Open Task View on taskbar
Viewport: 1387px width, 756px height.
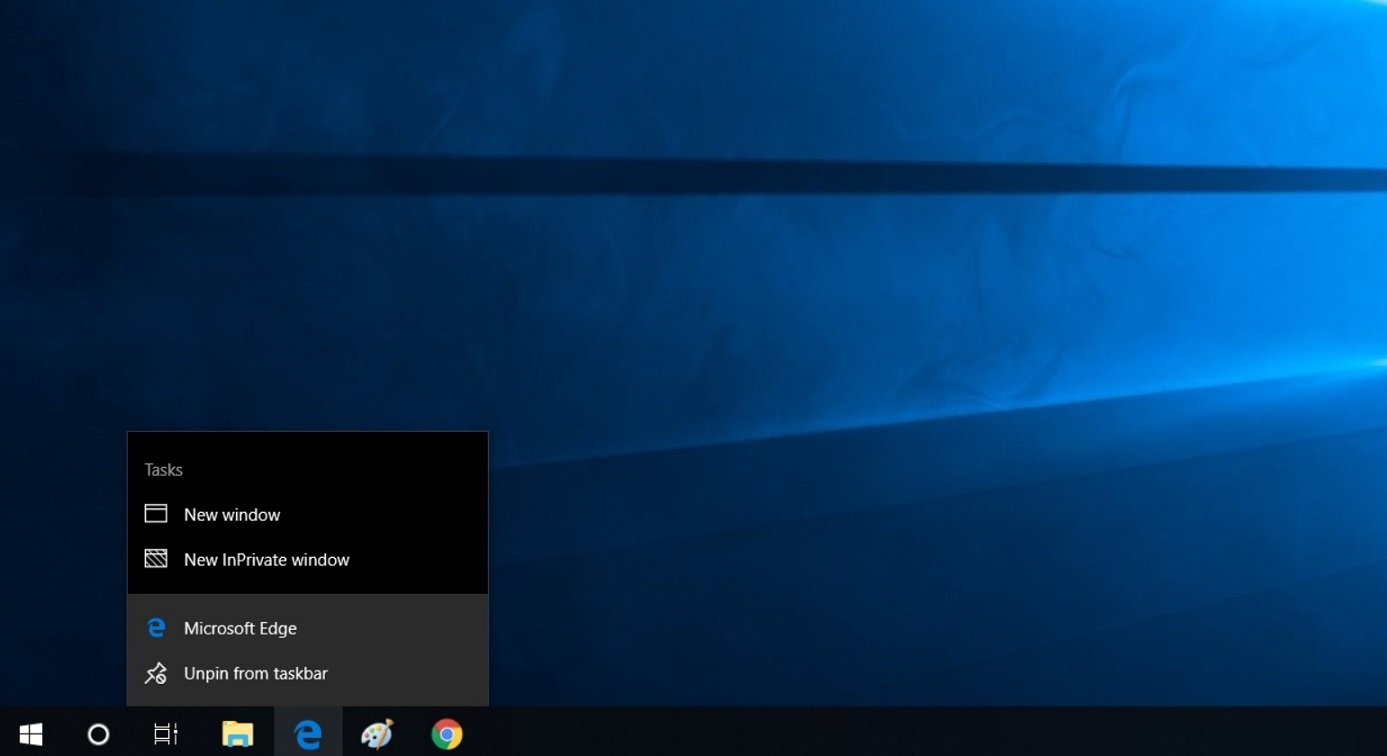(x=166, y=734)
